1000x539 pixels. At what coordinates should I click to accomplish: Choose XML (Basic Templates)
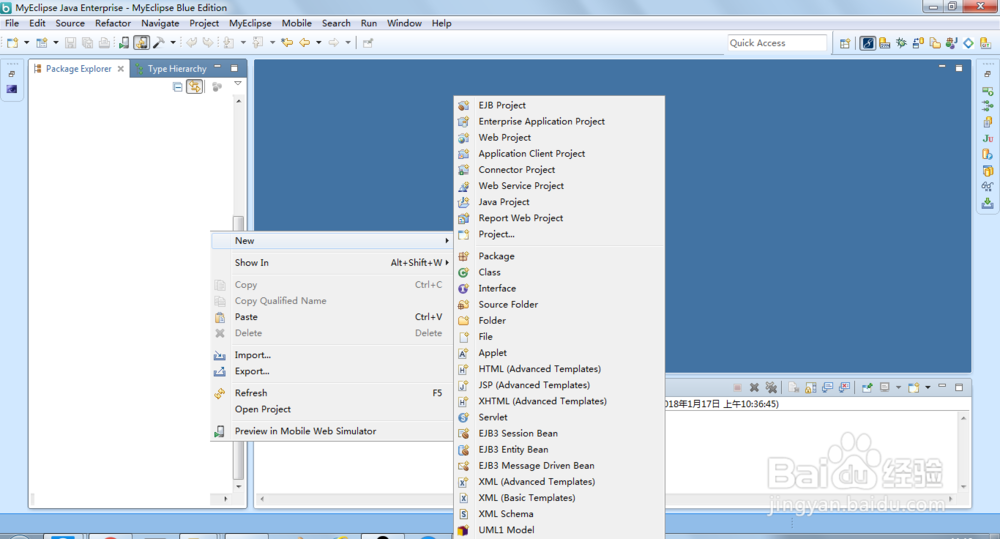click(559, 498)
